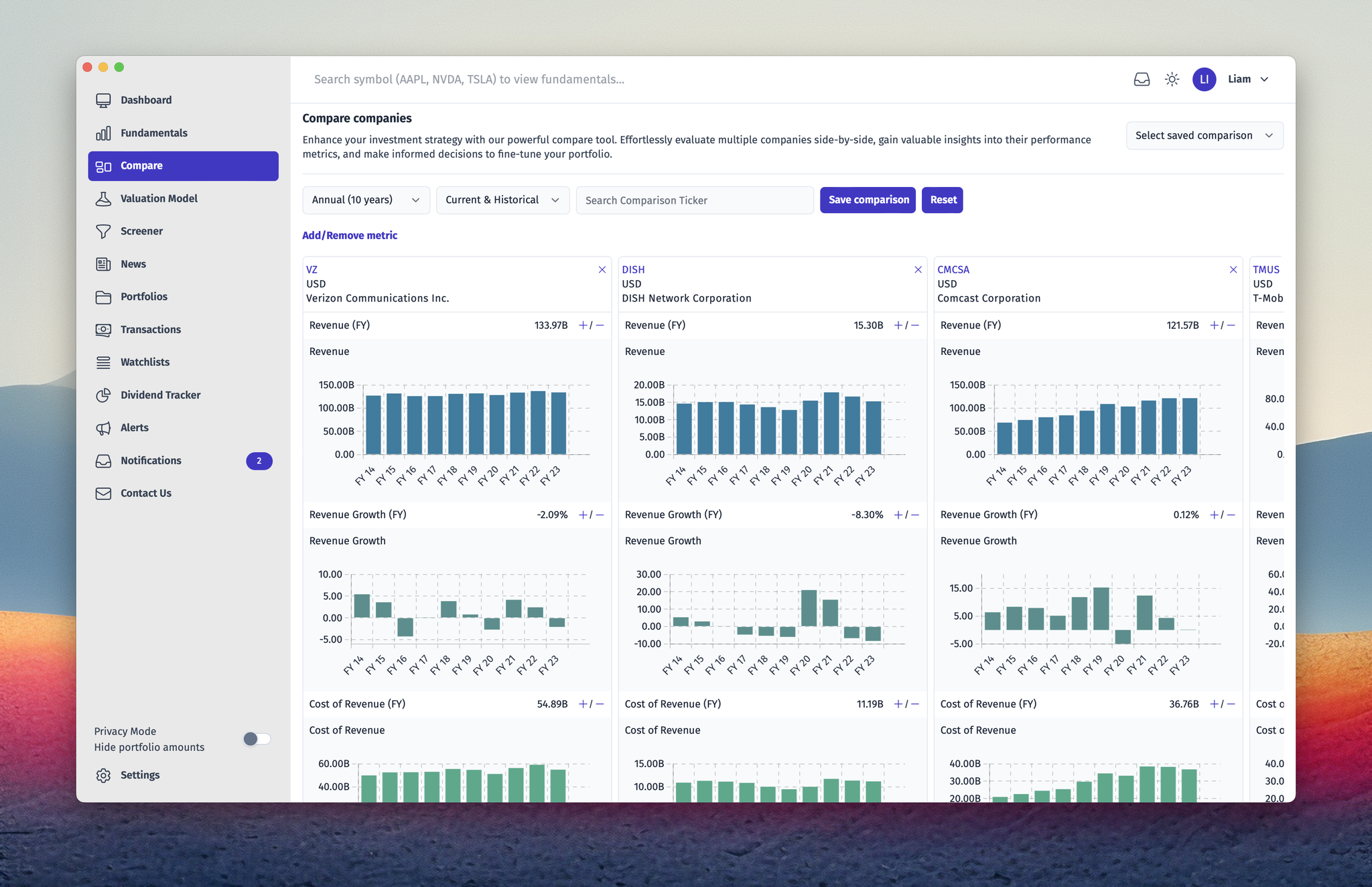
Task: Click VZ revenue value 133.97B
Action: pos(551,326)
